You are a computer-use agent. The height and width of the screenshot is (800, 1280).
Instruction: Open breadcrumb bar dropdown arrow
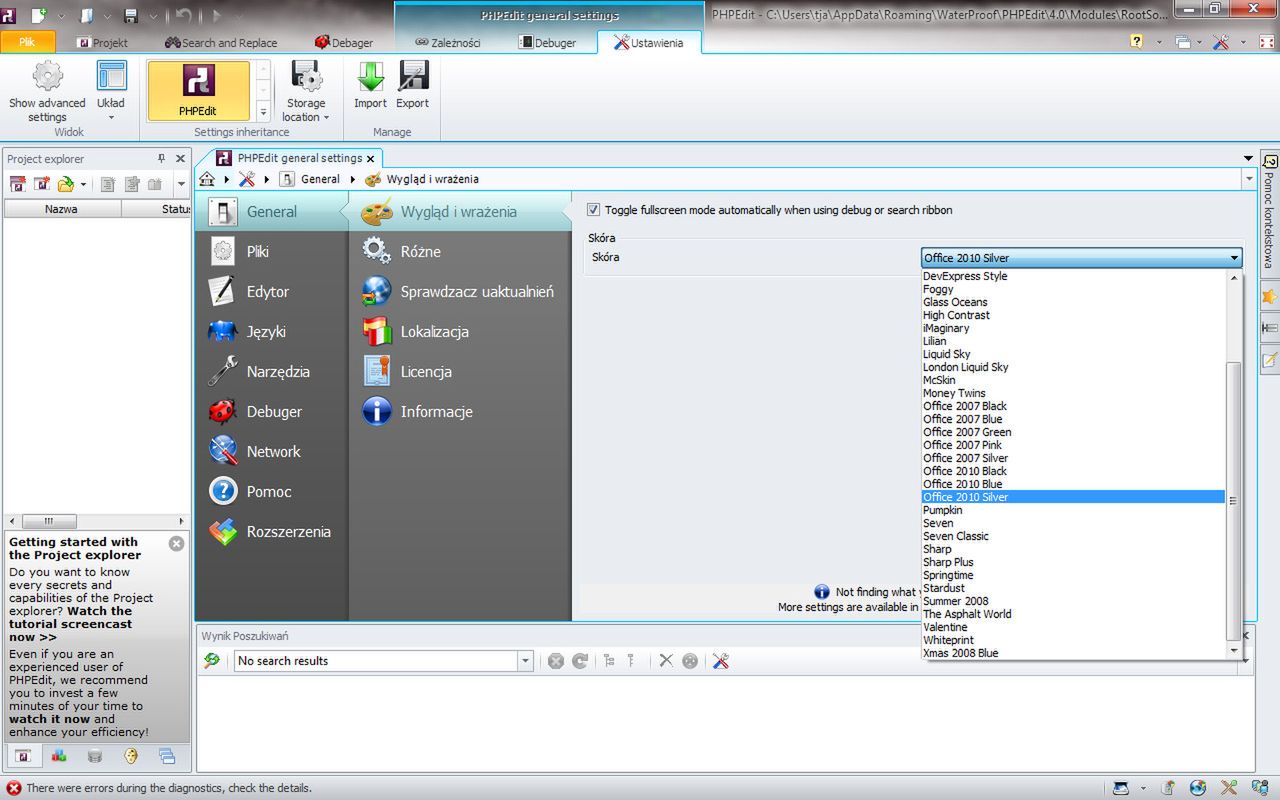[1249, 179]
